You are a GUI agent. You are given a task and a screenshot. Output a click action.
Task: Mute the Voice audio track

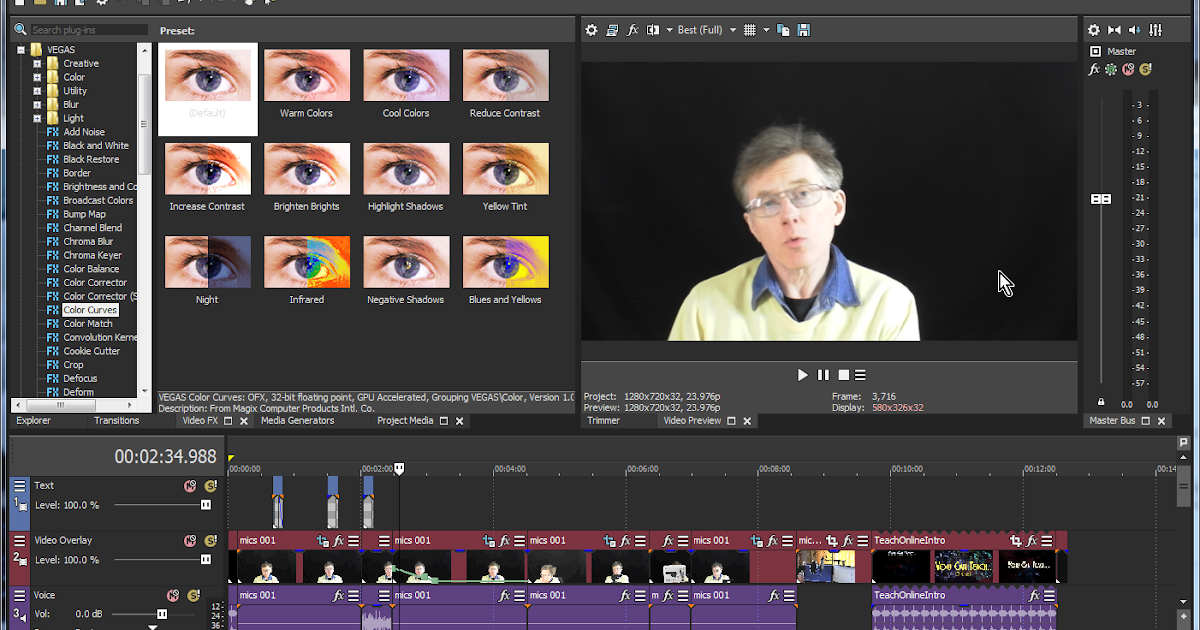pyautogui.click(x=172, y=596)
